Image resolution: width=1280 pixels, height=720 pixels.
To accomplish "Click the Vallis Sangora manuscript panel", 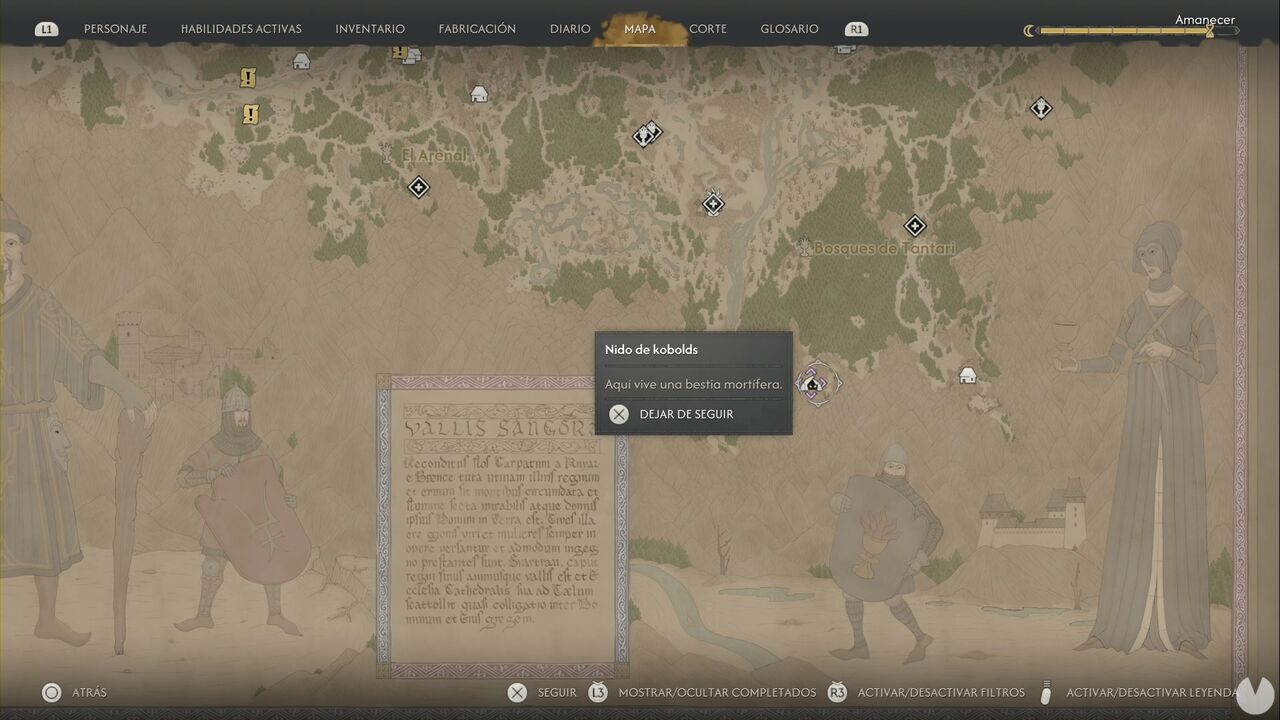I will [502, 527].
